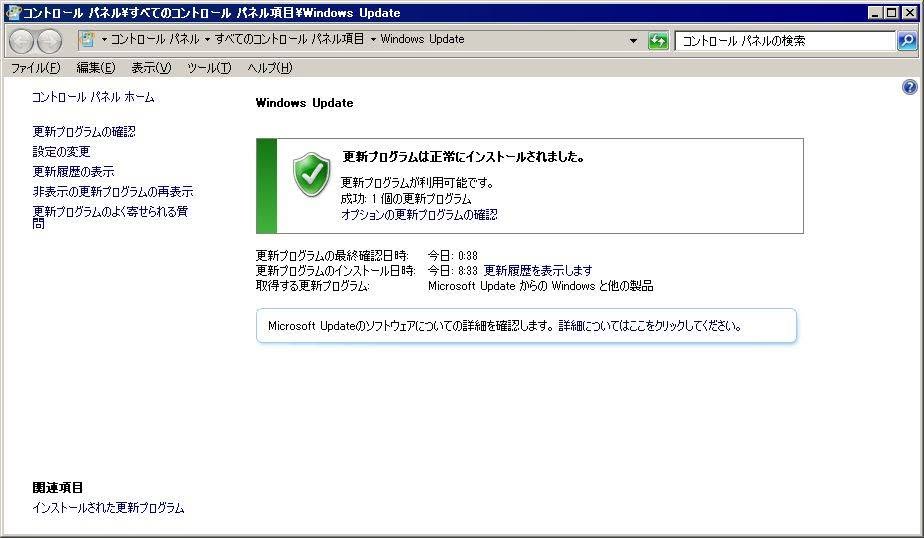
Task: Open 更新履歴の表示 in the sidebar
Action: 73,171
